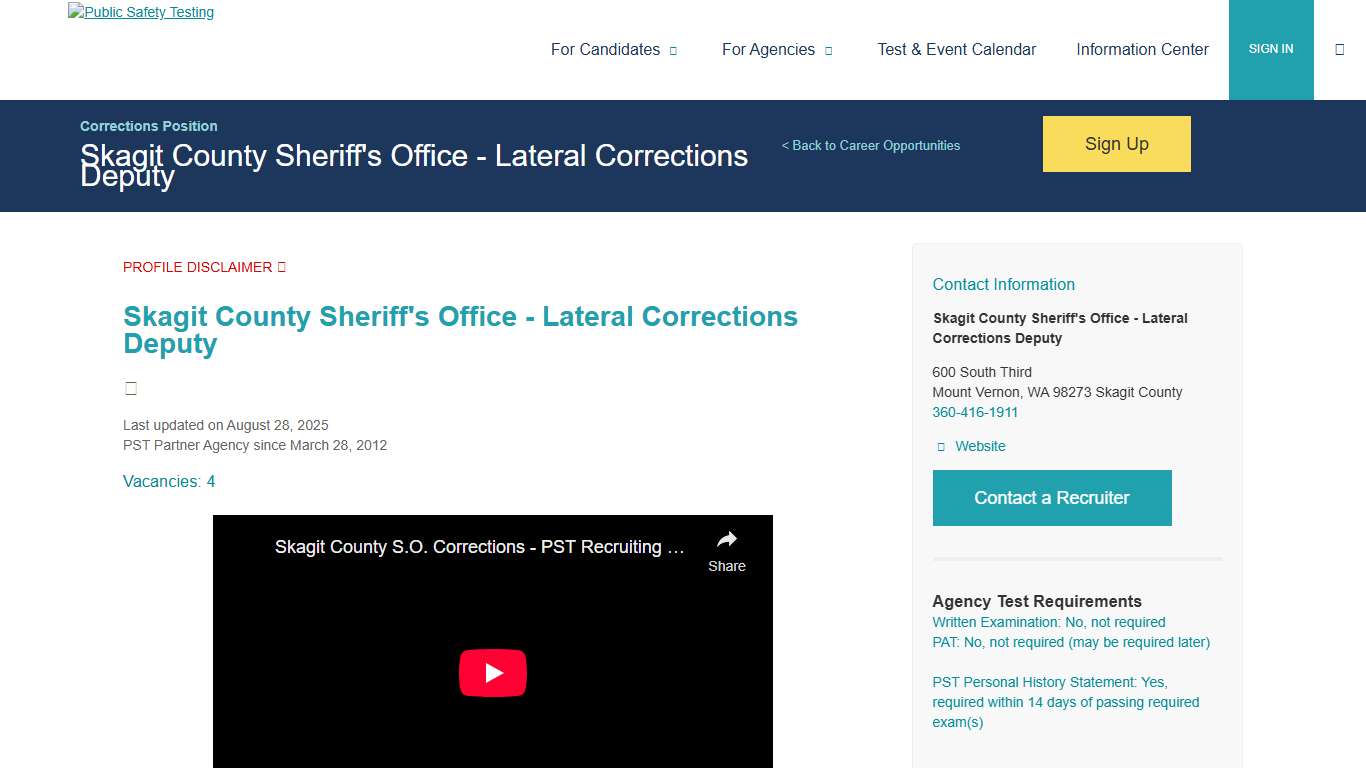Click the phone number 360-416-1911
Screen dimensions: 1366x768
click(975, 412)
